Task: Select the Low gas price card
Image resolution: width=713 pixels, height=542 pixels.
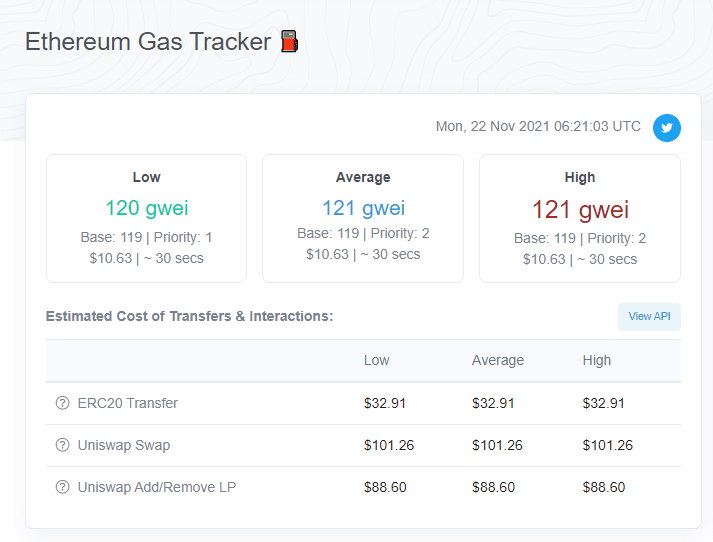Action: coord(146,218)
